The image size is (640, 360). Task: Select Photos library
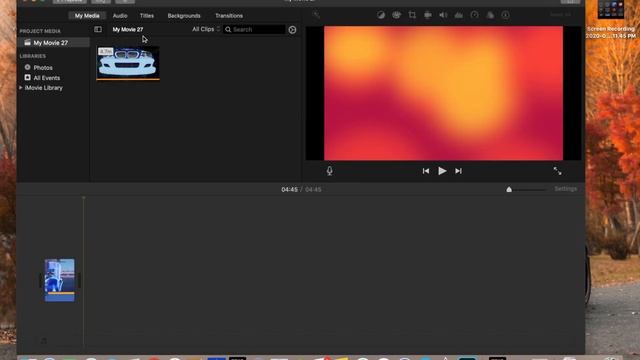43,68
